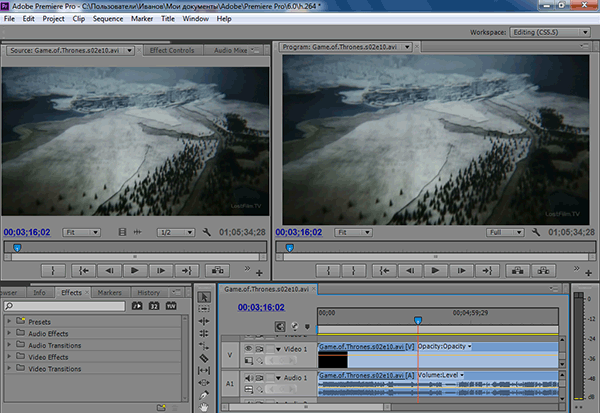Open Program monitor Fit zoom dropdown

(353, 232)
